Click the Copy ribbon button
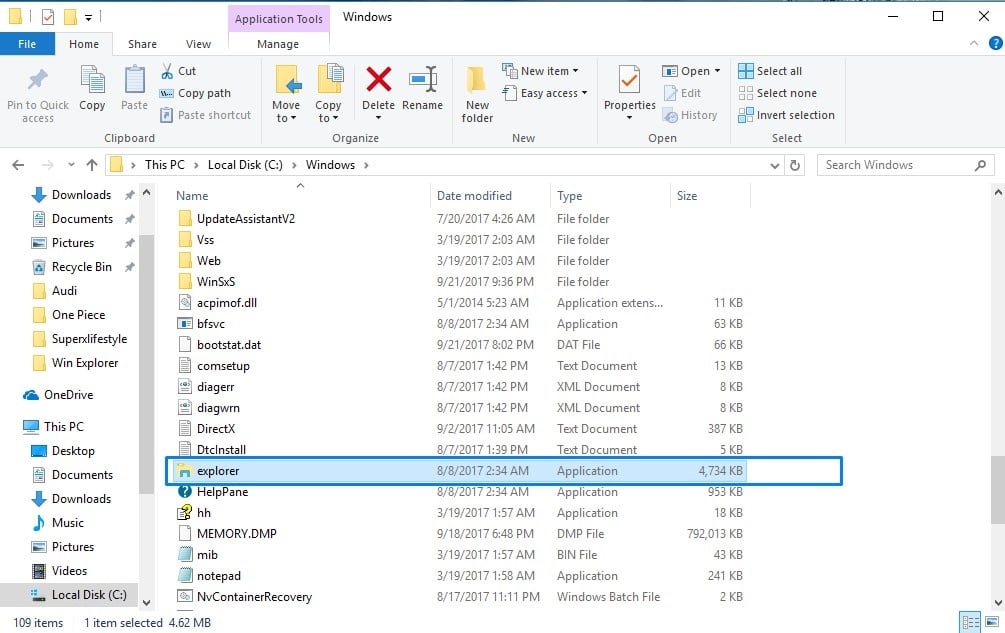 [92, 89]
